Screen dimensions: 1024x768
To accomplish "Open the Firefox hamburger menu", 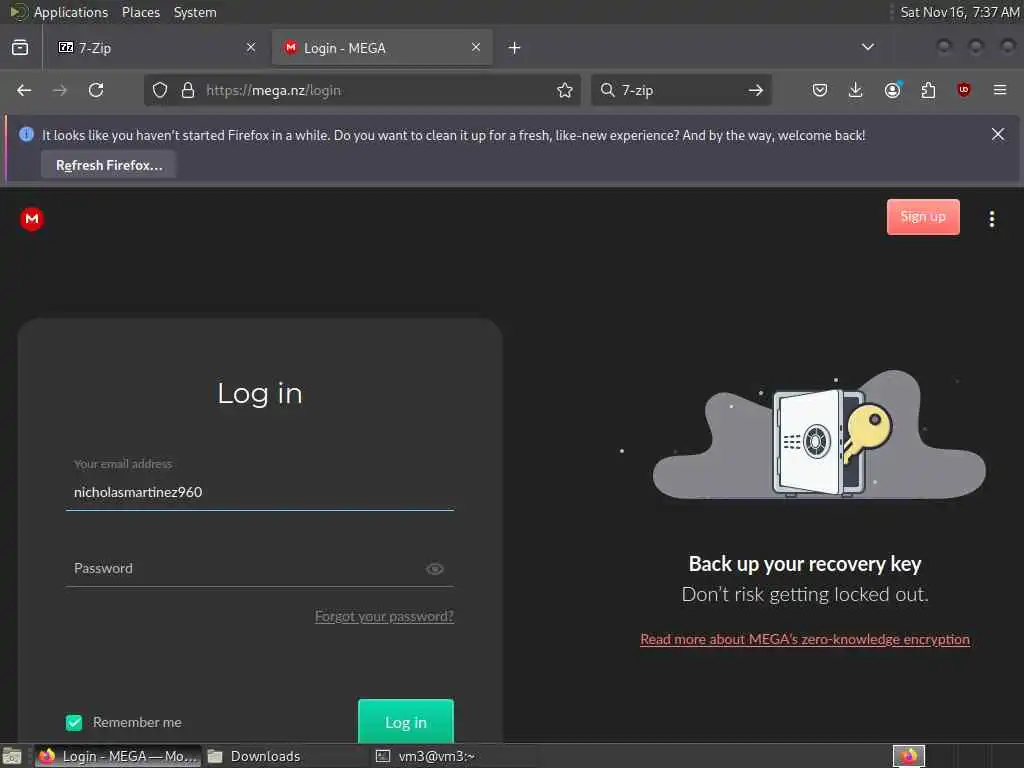I will tap(1000, 90).
